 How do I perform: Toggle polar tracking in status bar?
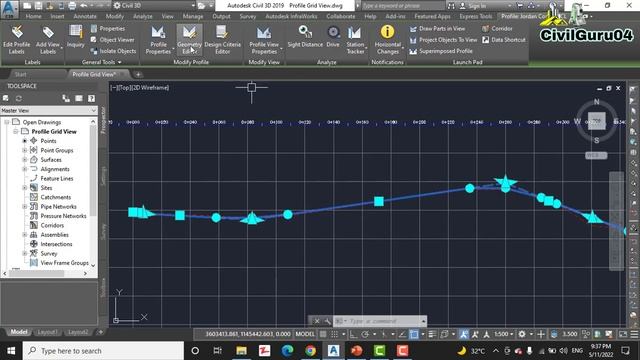coord(365,334)
